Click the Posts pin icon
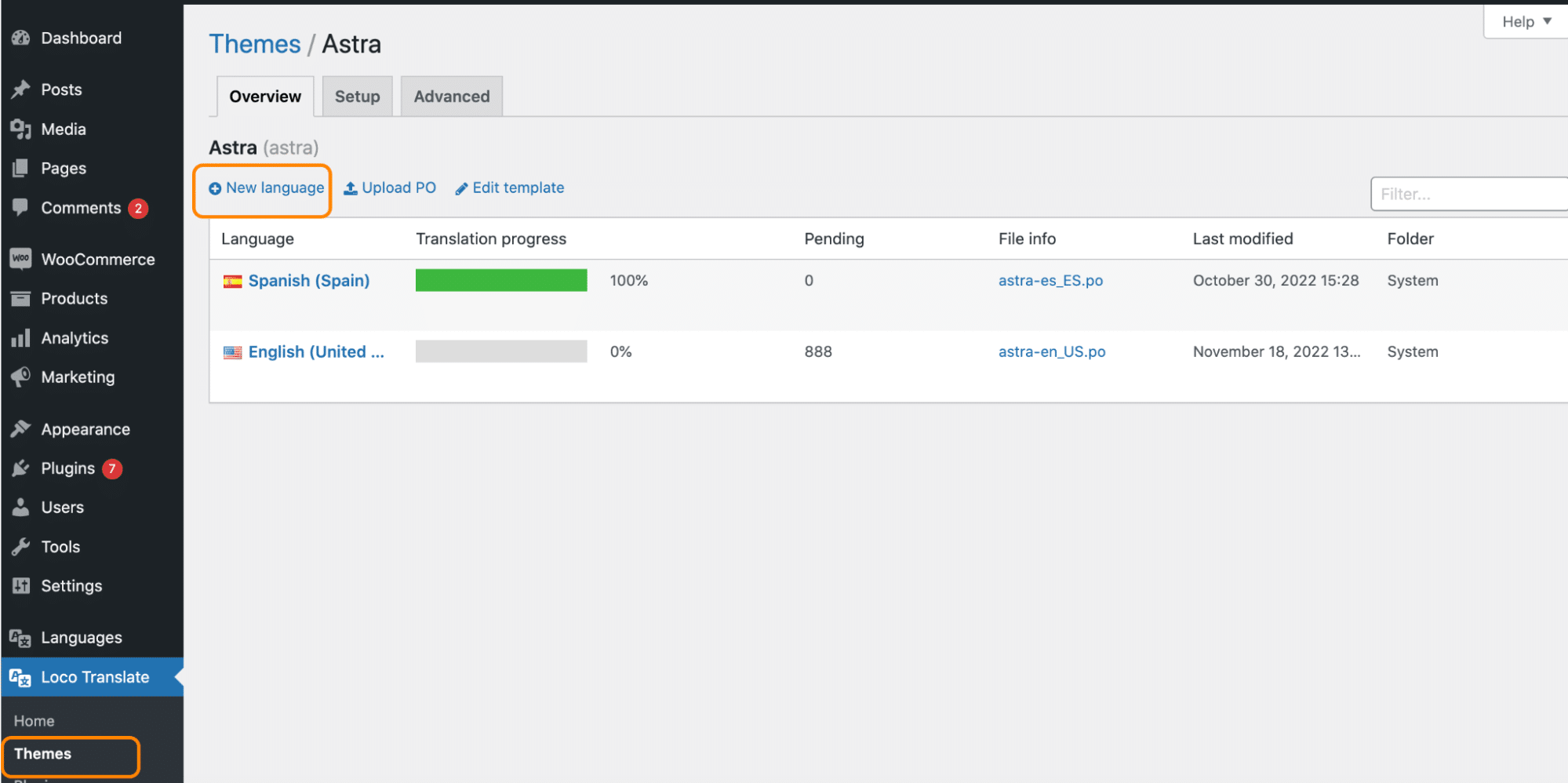 coord(21,89)
